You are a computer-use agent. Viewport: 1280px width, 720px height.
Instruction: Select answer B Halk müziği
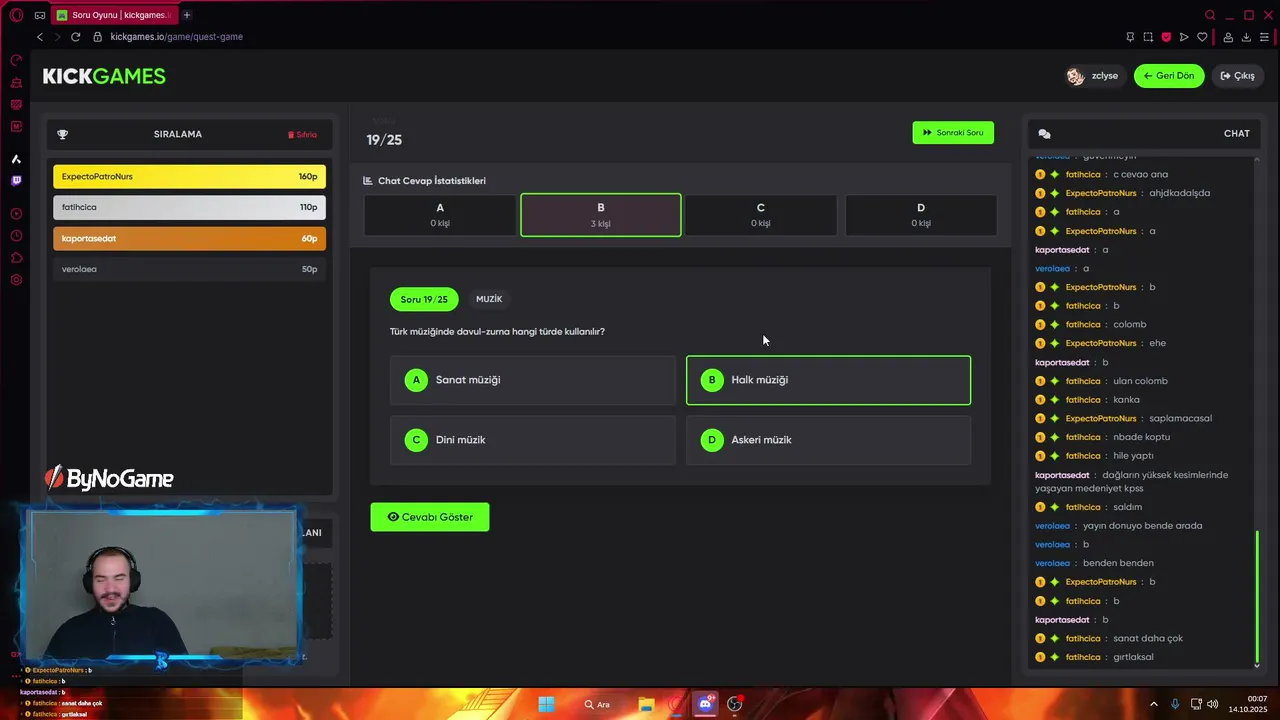(x=828, y=380)
